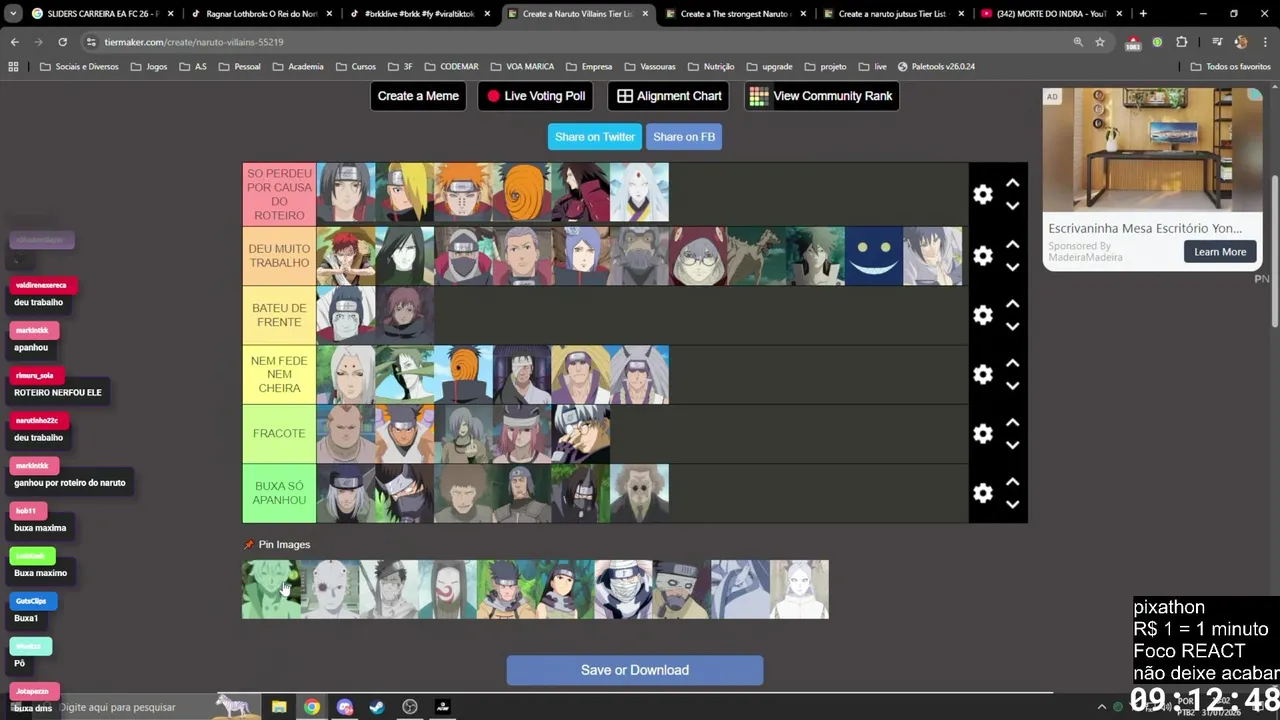Open settings gear for NEM FEDE NEM CHEIRA row

pyautogui.click(x=983, y=374)
